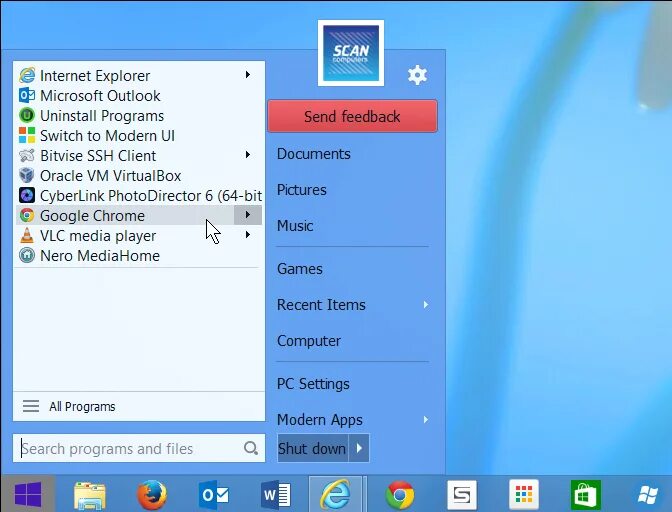Click the Nero MediaHome icon
672x512 pixels.
click(27, 255)
